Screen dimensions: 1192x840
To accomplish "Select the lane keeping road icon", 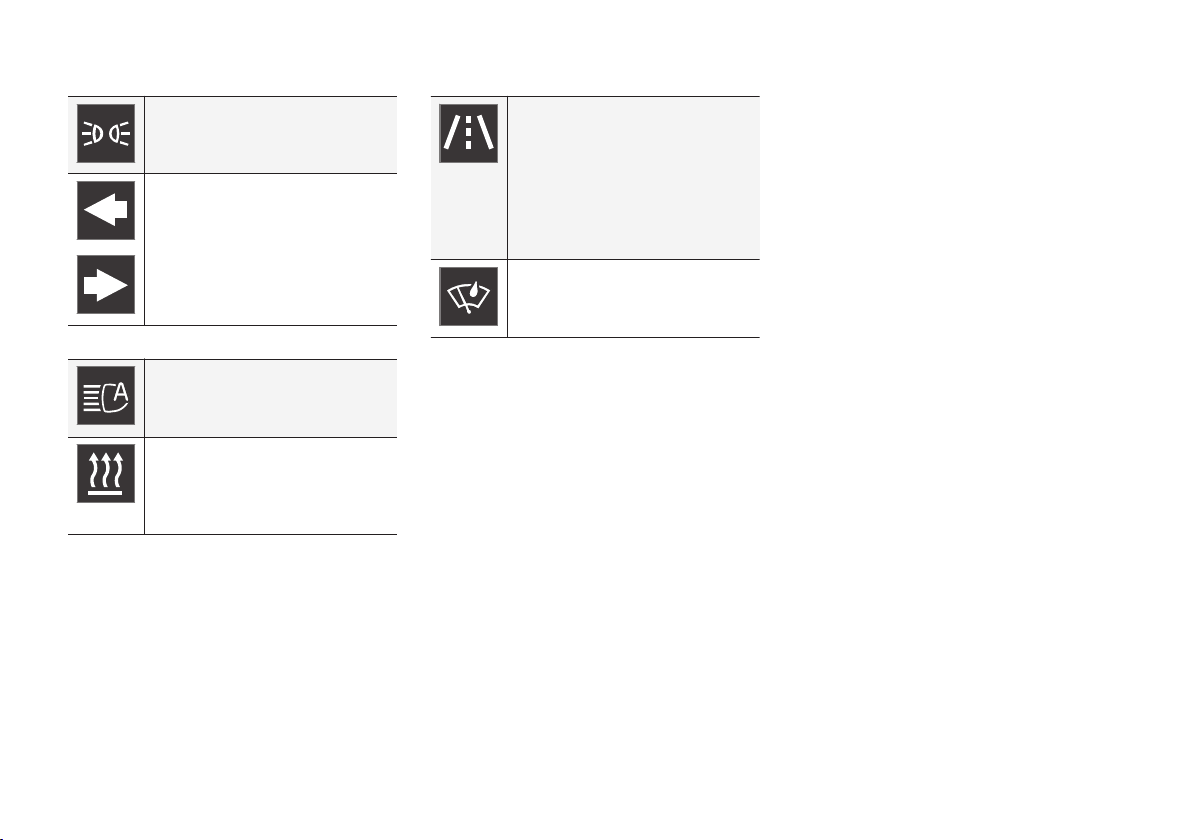I will tap(468, 134).
